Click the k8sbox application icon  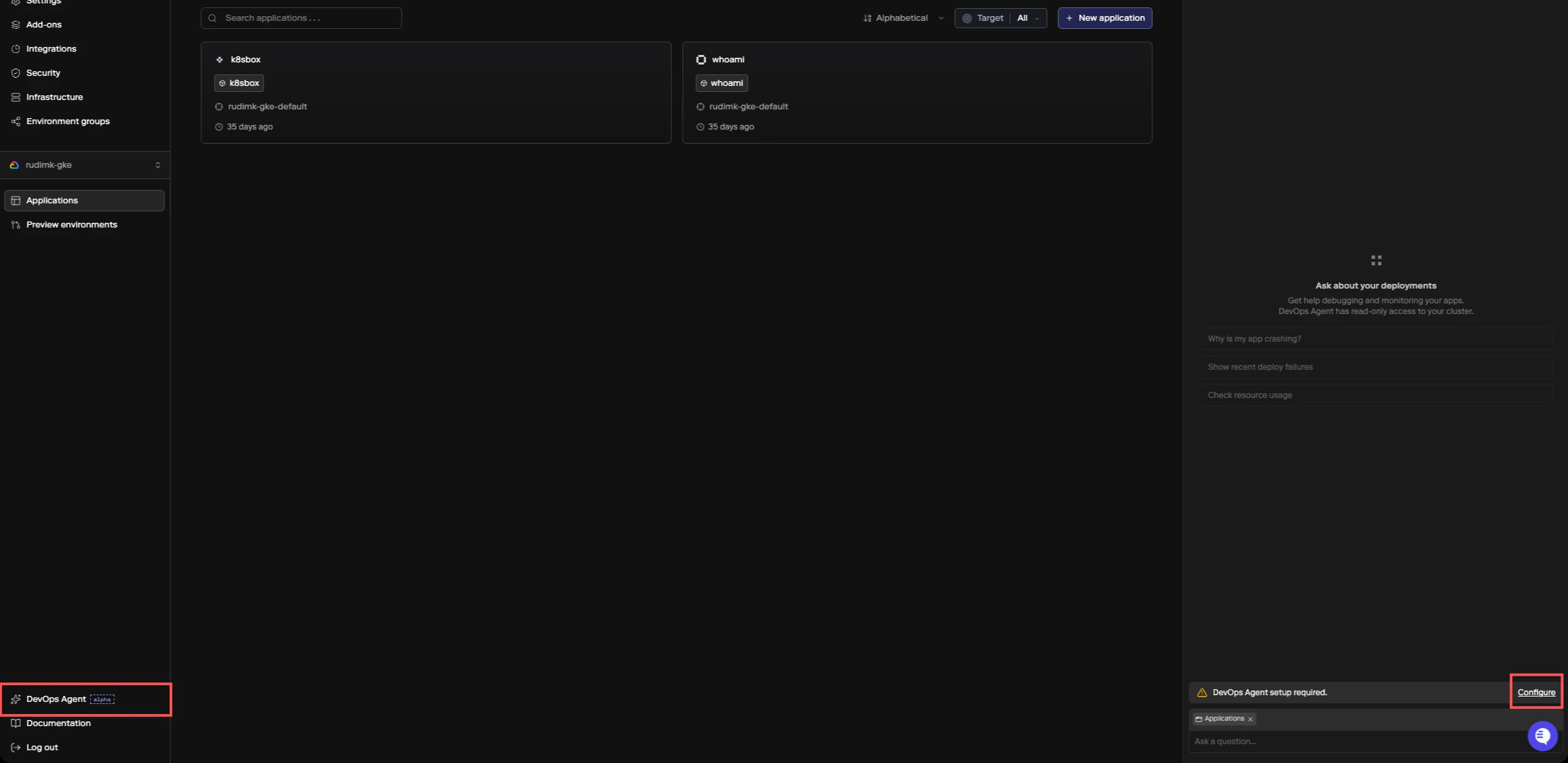coord(219,59)
